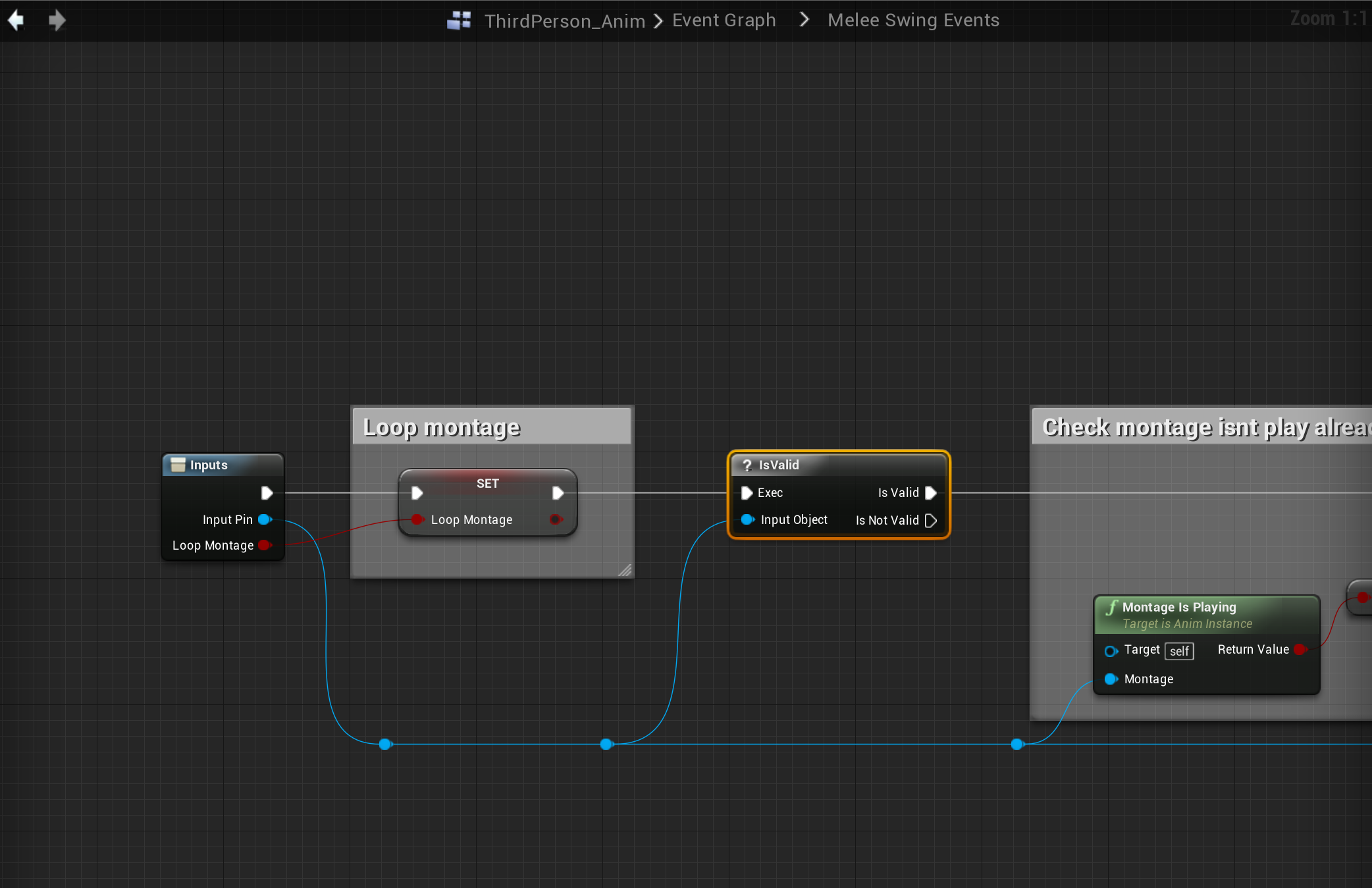Click the chevron after ThirdPerson_Anim breadcrumb

pos(658,21)
